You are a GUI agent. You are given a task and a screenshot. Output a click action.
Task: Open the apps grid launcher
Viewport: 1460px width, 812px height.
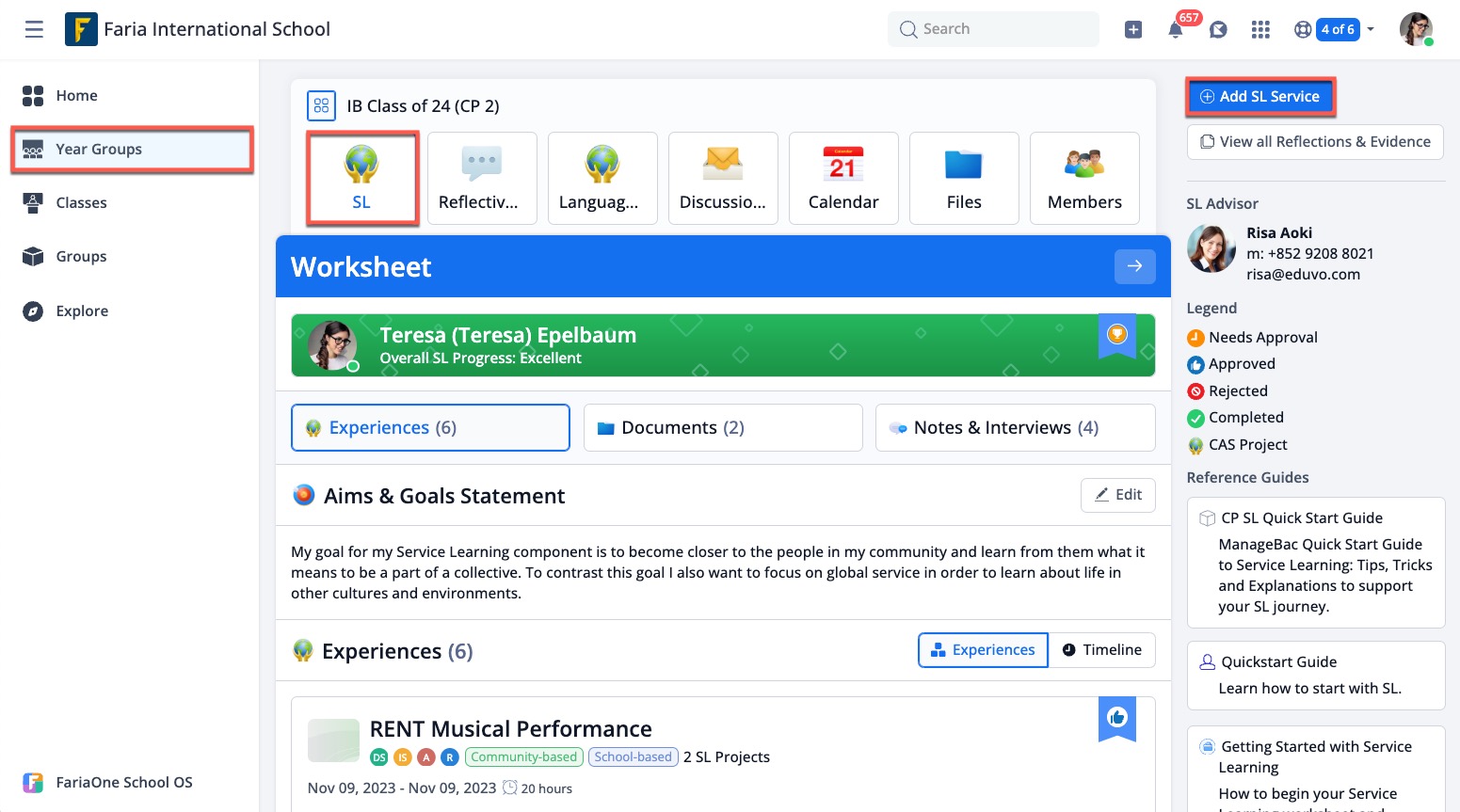tap(1260, 29)
